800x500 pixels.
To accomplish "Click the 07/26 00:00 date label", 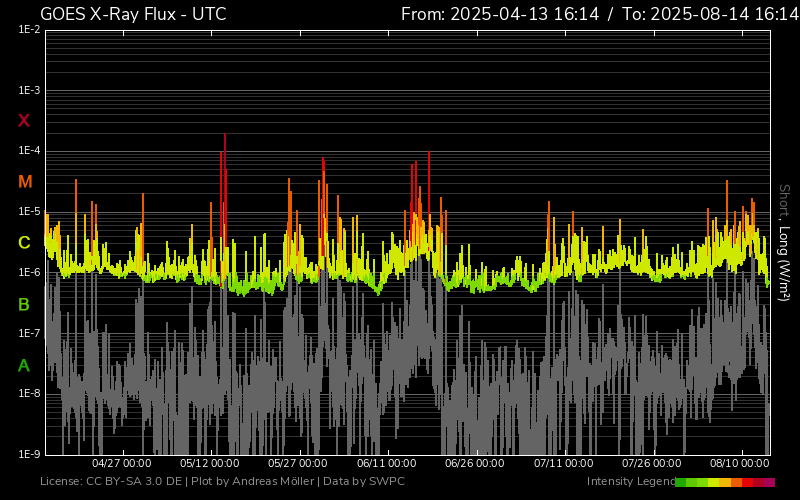I will point(652,464).
